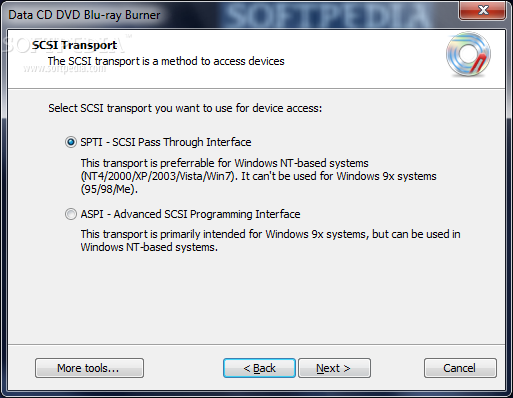
Task: Proceed with the Next > button
Action: tap(334, 368)
